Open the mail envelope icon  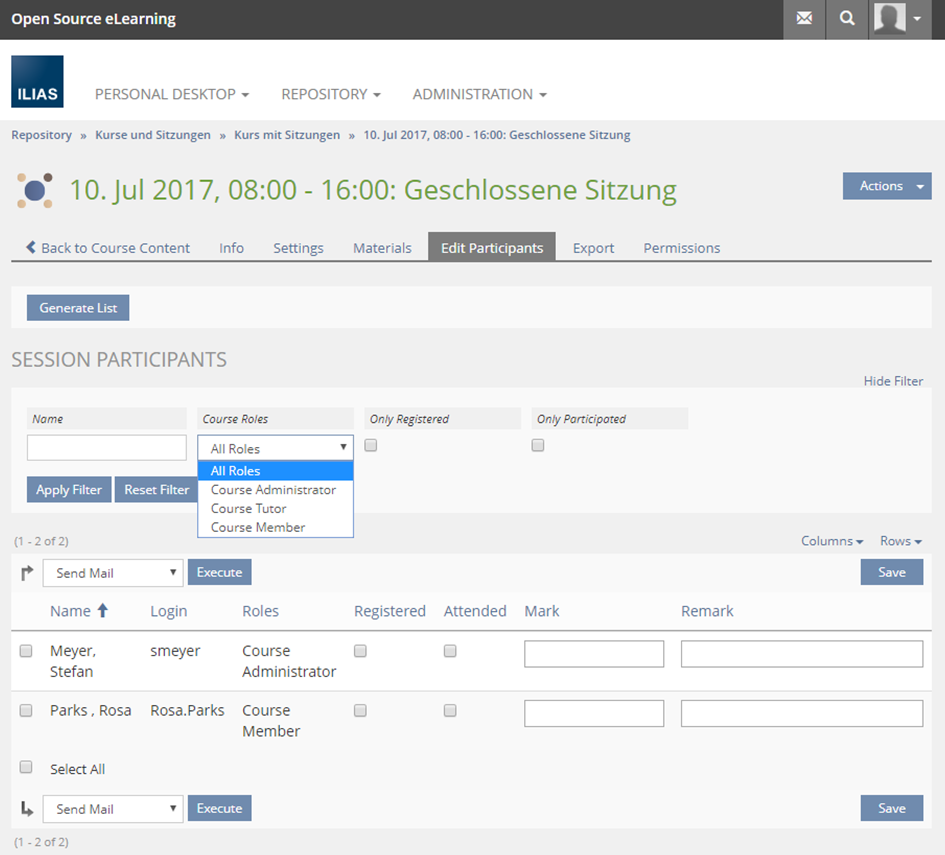click(804, 19)
